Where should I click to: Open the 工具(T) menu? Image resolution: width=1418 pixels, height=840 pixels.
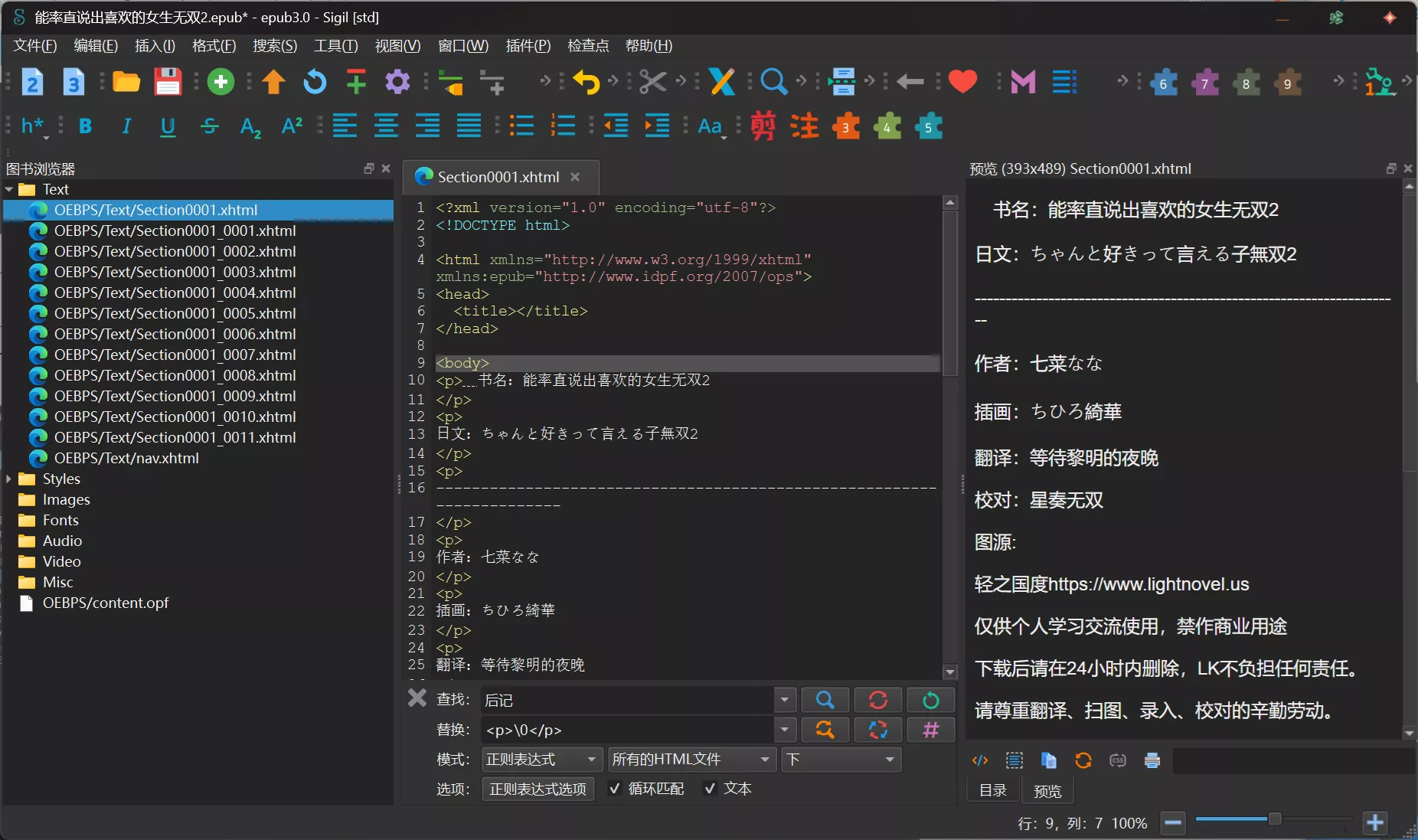335,46
